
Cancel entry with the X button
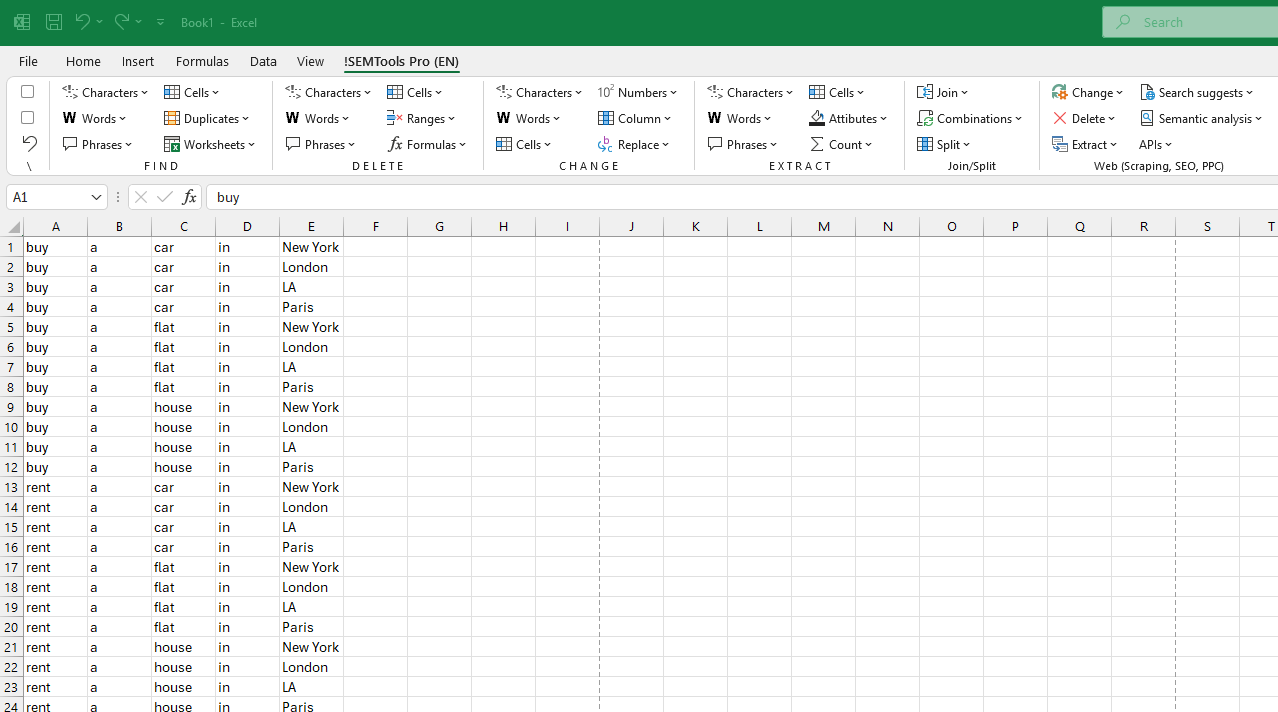(140, 196)
